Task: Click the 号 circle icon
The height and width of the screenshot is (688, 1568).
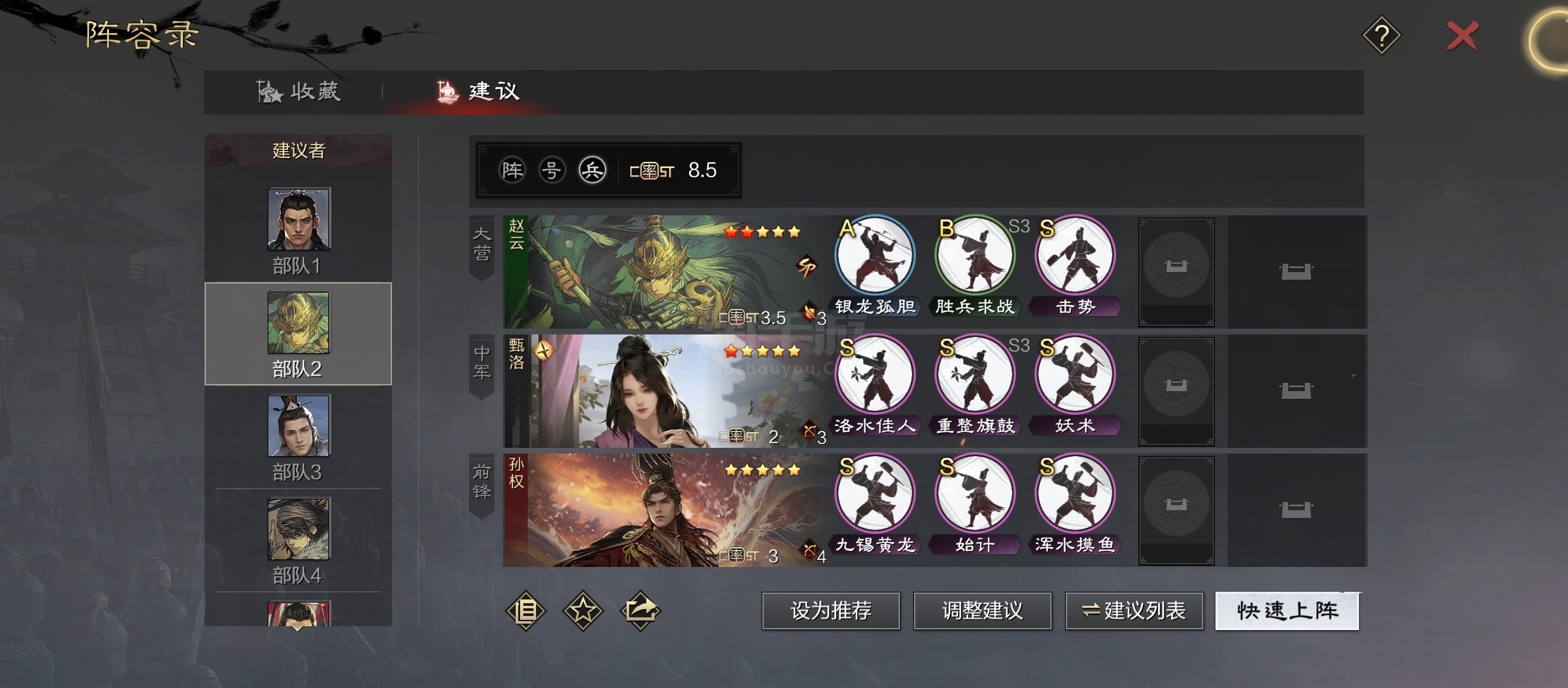Action: 552,170
